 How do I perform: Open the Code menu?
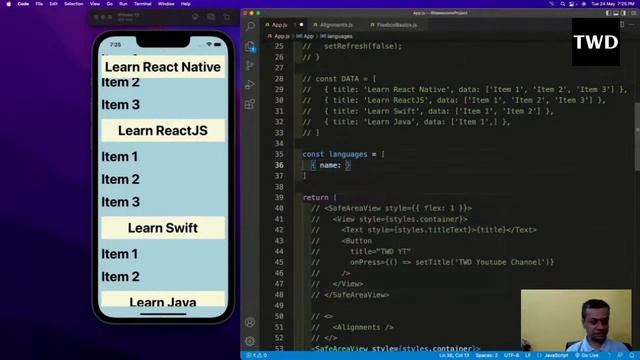(23, 4)
